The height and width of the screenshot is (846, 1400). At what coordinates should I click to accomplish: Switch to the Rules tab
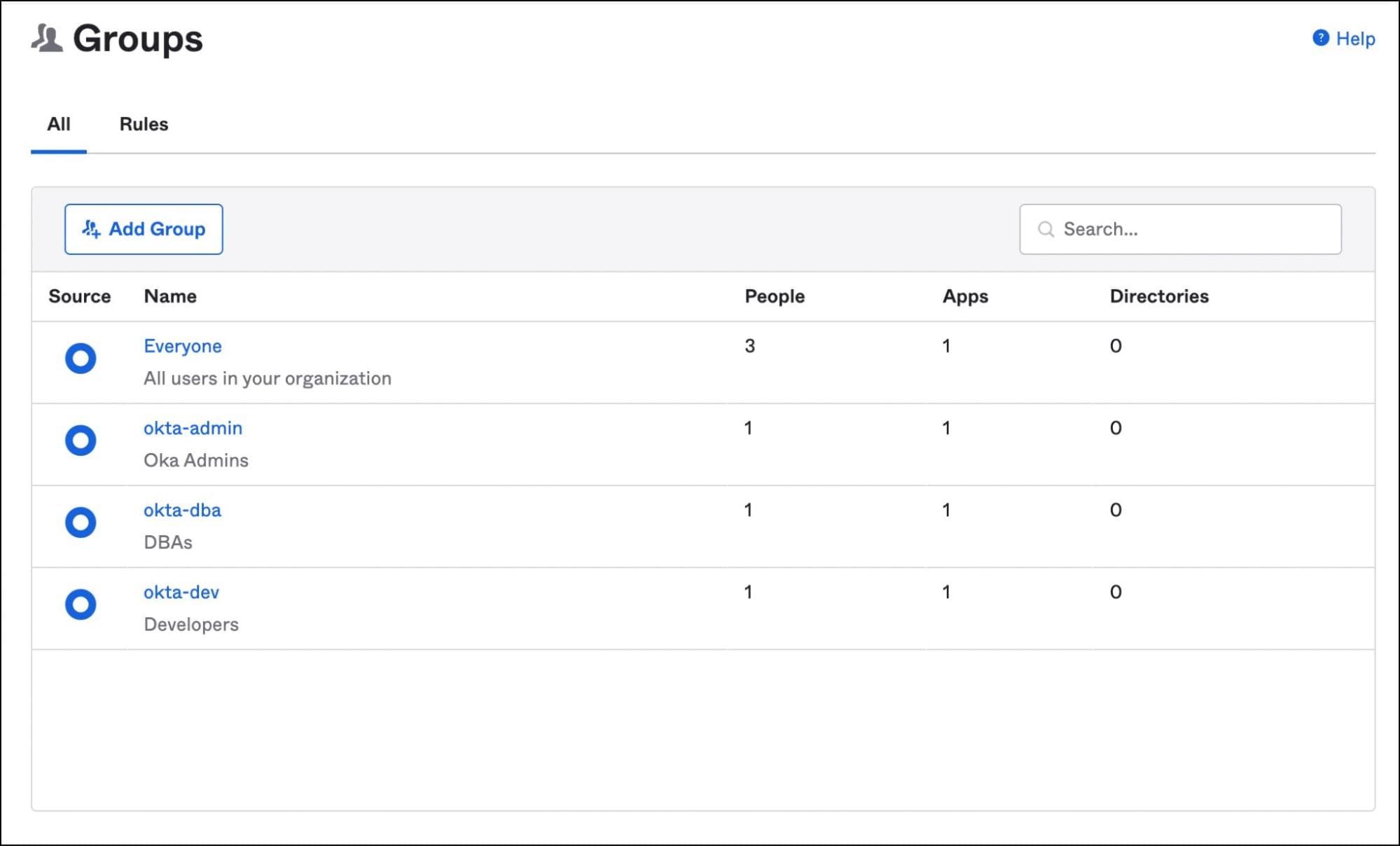pyautogui.click(x=144, y=124)
